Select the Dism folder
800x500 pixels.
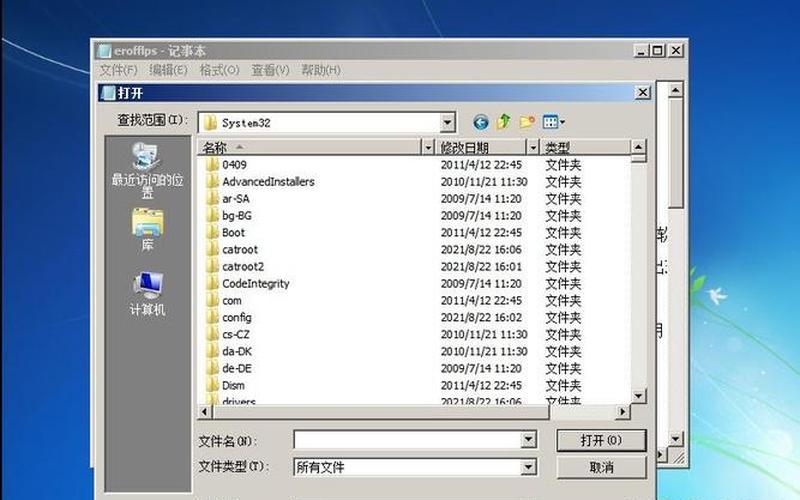pyautogui.click(x=226, y=386)
